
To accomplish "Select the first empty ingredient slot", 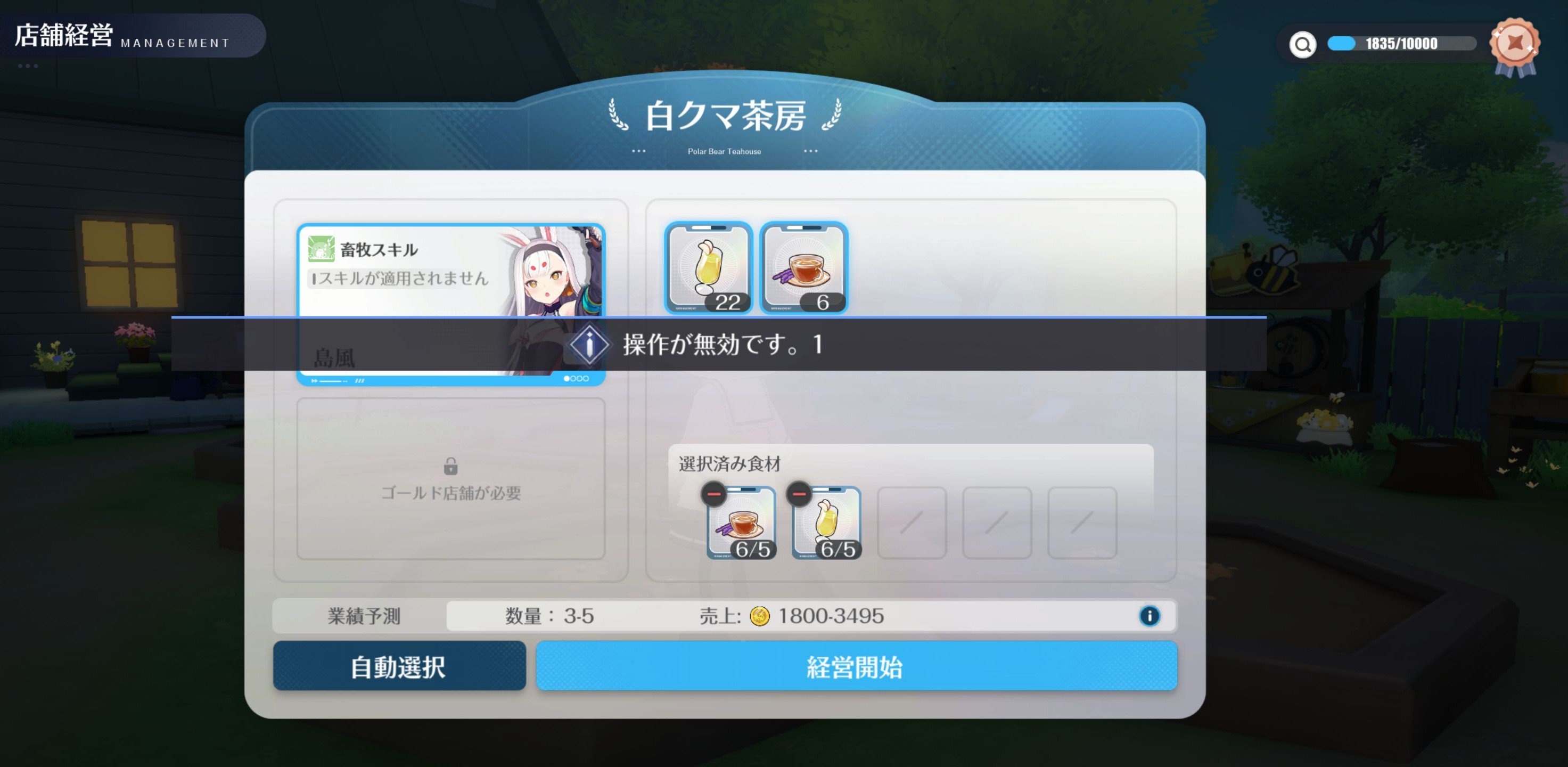I will click(912, 523).
